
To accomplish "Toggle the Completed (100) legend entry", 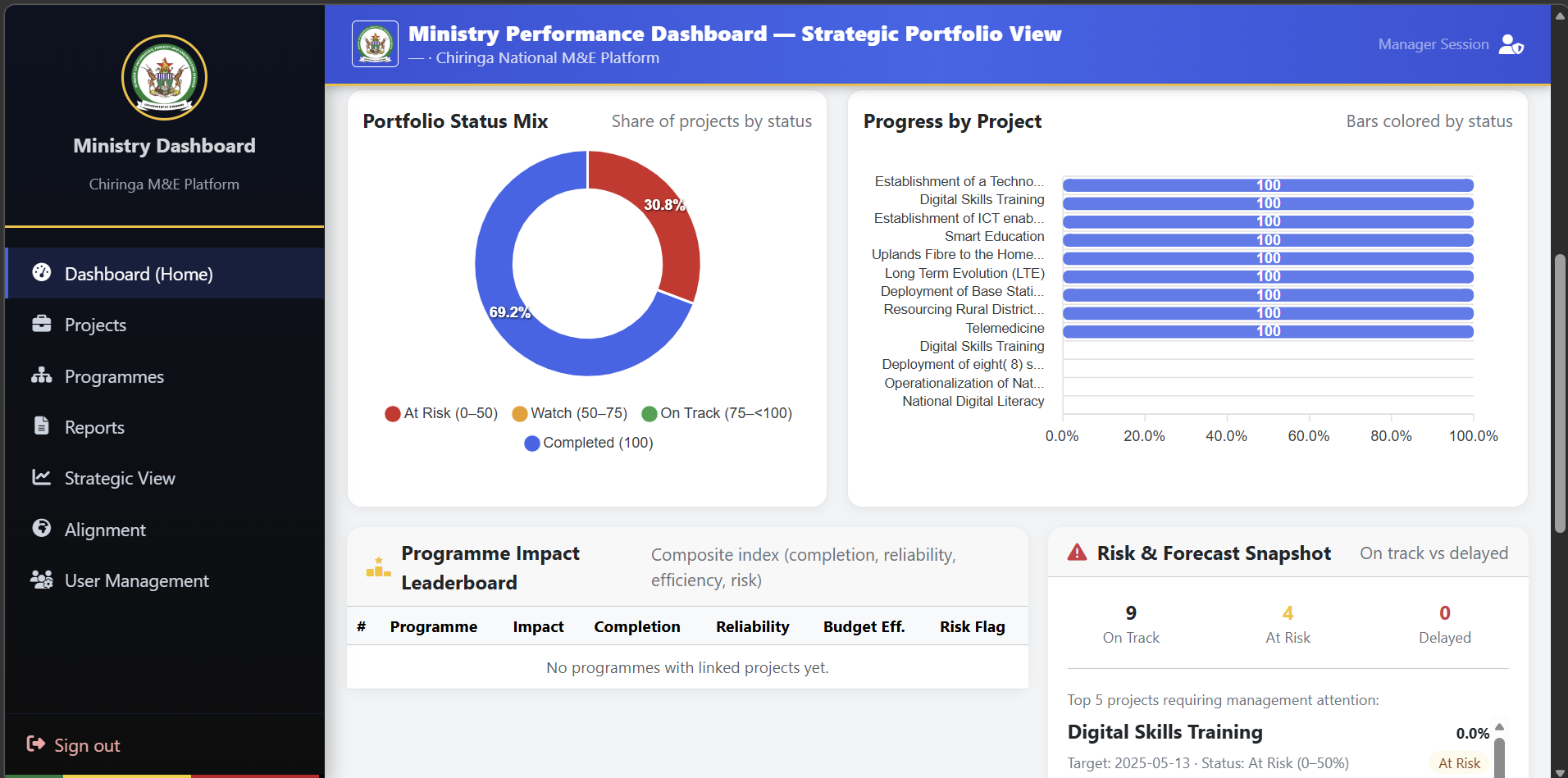I will point(587,443).
